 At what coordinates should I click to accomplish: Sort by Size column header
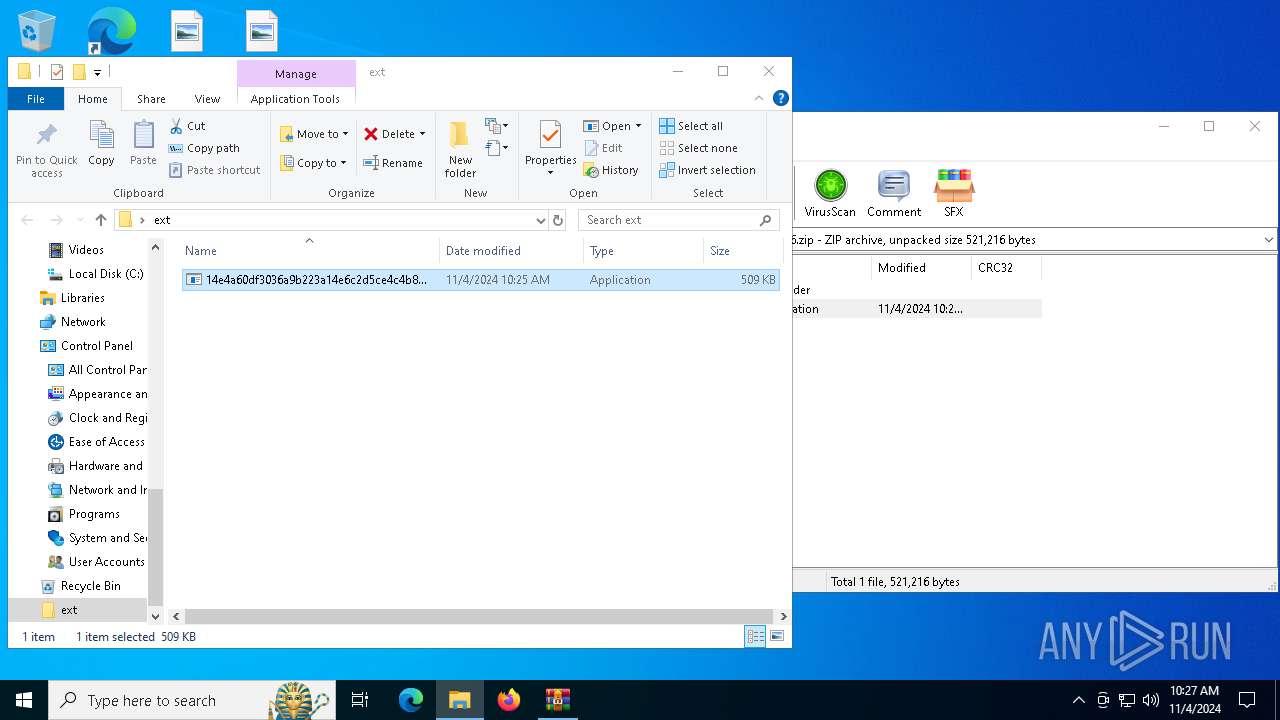coord(742,251)
